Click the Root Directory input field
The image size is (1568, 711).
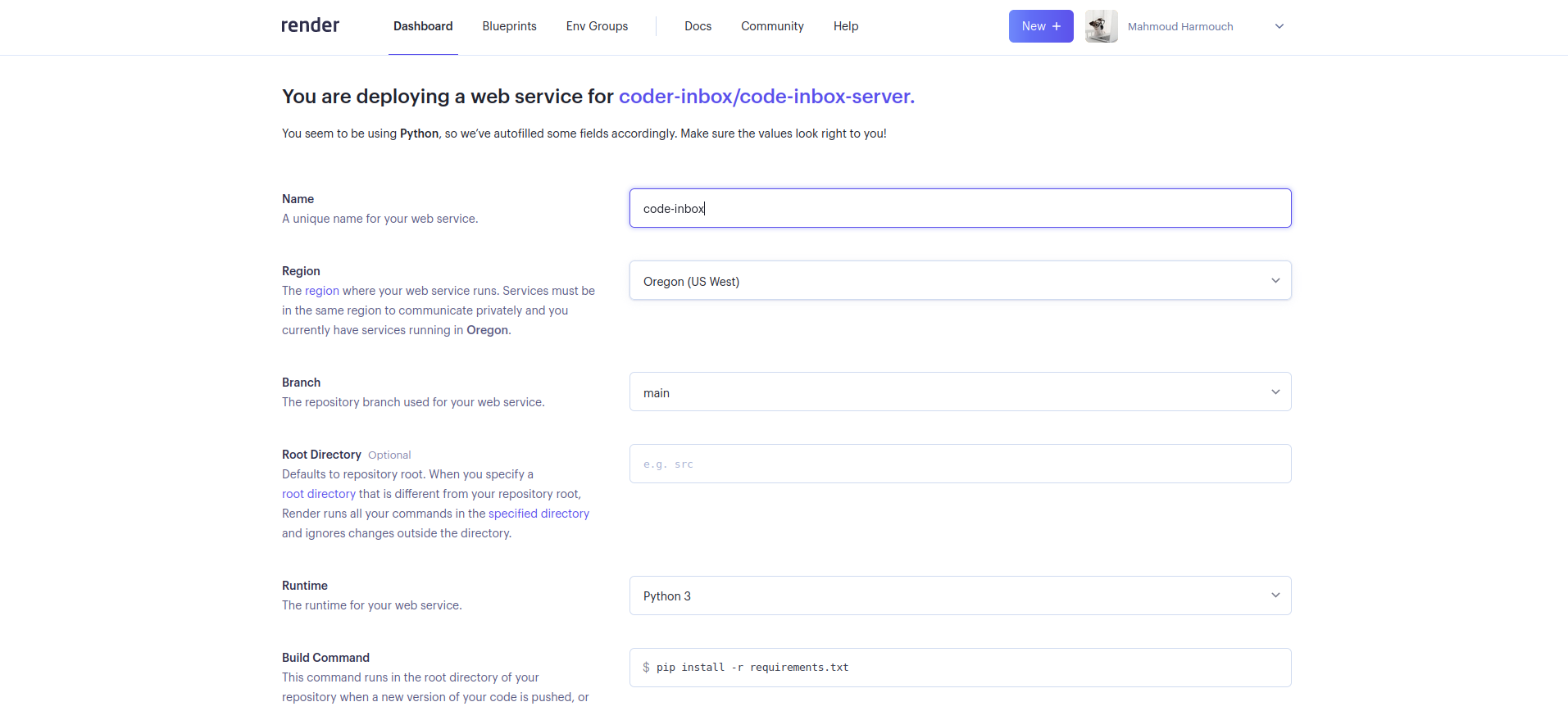click(x=961, y=464)
